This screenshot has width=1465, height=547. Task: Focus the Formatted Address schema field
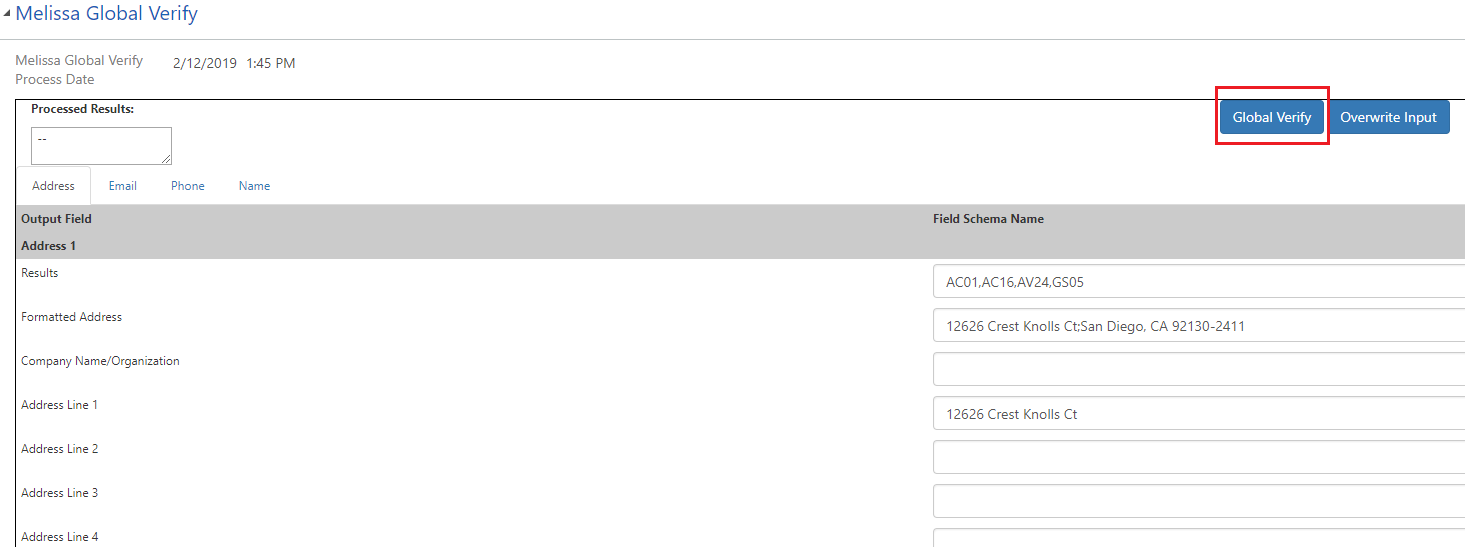(1198, 326)
